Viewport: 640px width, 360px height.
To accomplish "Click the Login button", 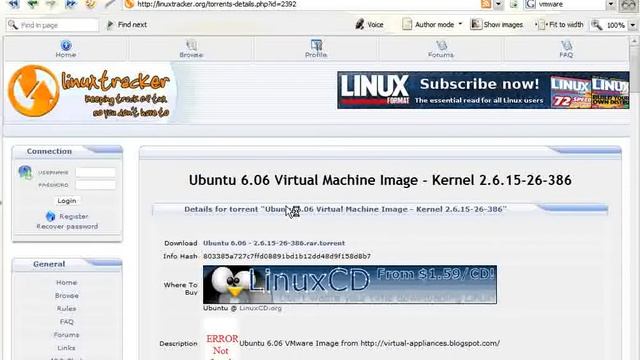I will 67,201.
